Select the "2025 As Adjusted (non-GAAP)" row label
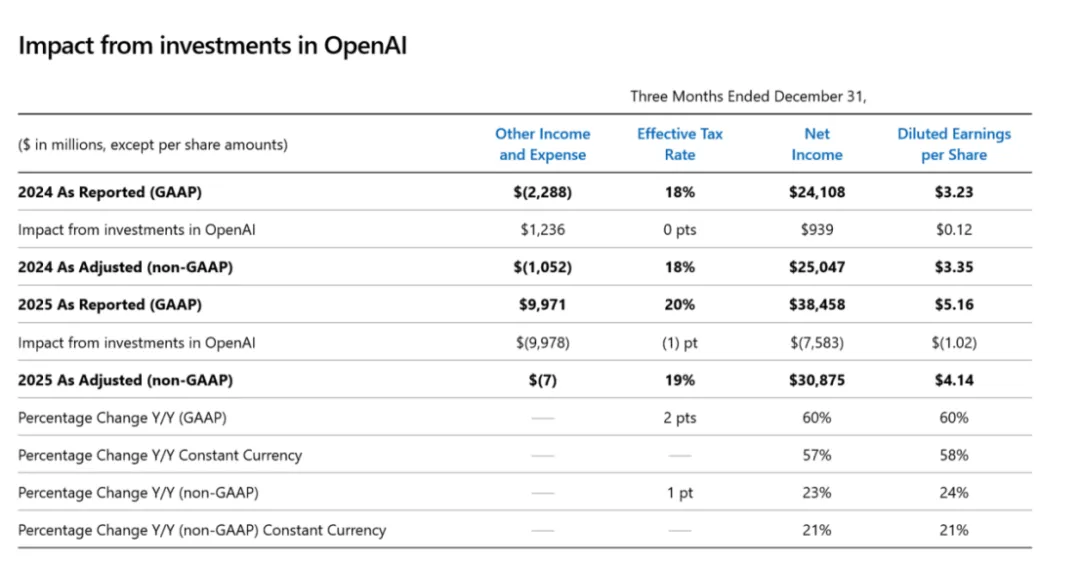1080x563 pixels. point(131,380)
